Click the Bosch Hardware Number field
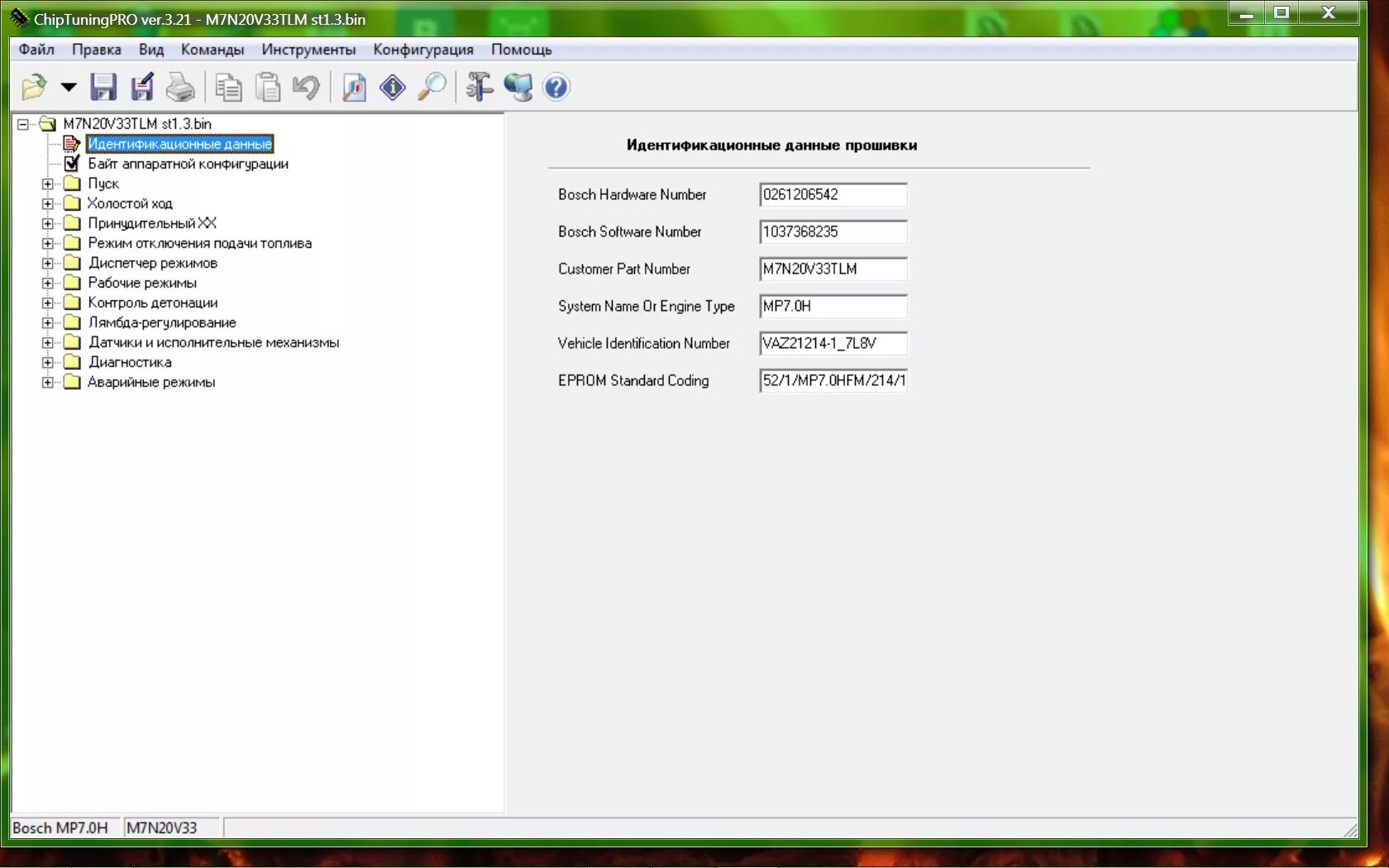The image size is (1389, 868). pyautogui.click(x=833, y=195)
